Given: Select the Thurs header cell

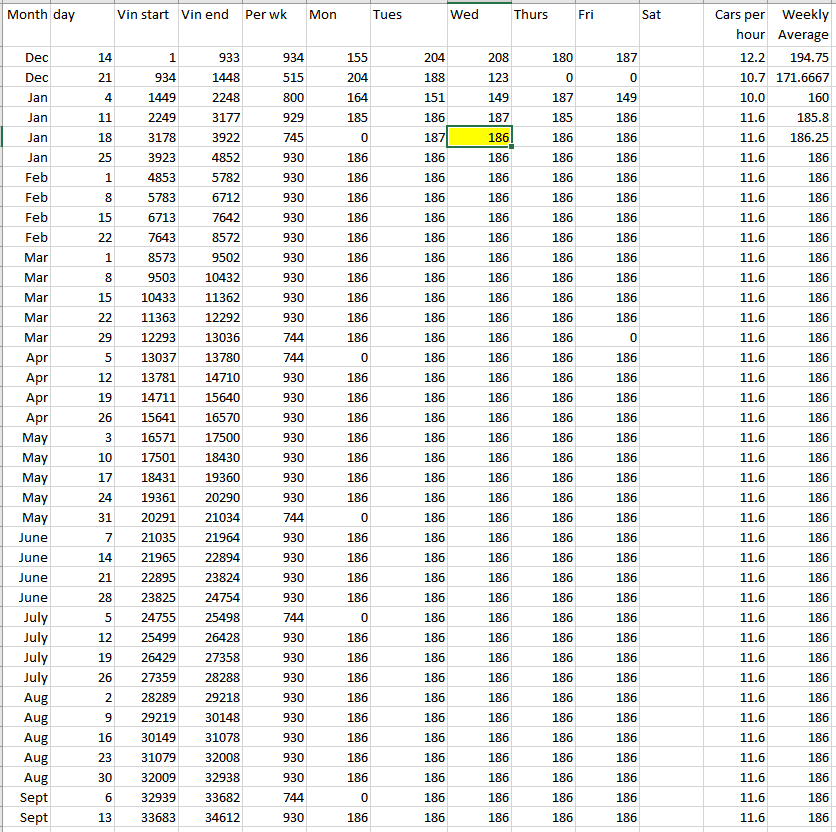Looking at the screenshot, I should (542, 16).
